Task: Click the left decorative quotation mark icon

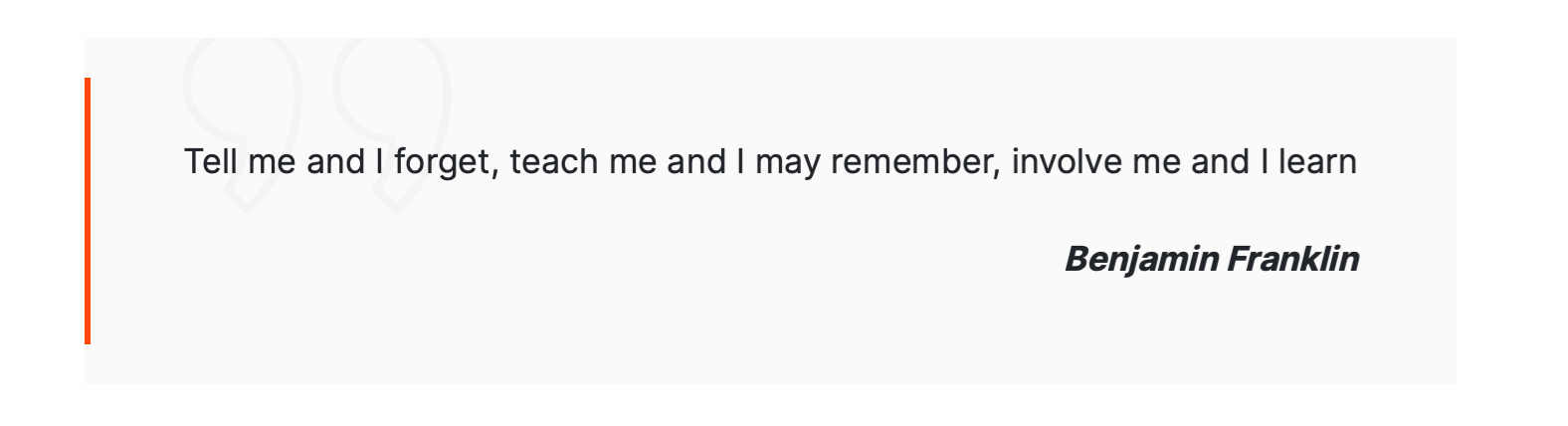Action: click(x=243, y=124)
